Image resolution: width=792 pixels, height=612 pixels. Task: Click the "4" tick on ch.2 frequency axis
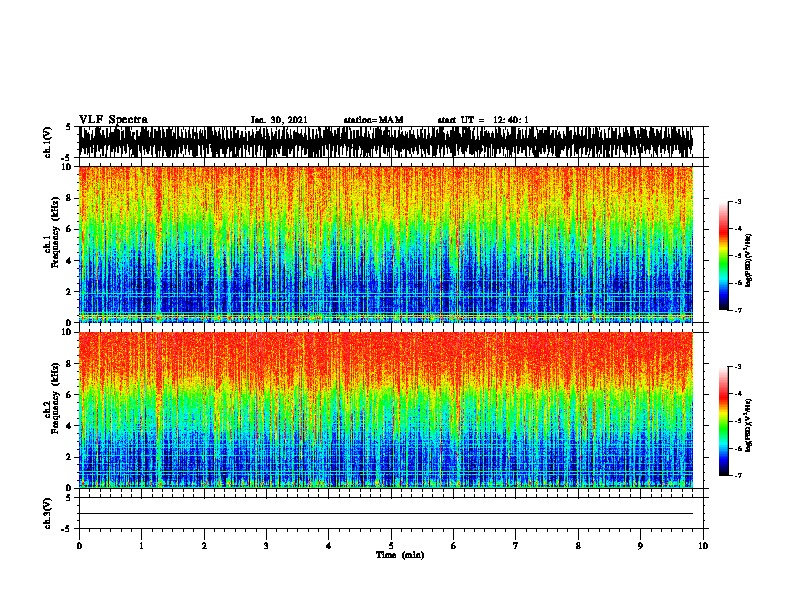[x=69, y=426]
